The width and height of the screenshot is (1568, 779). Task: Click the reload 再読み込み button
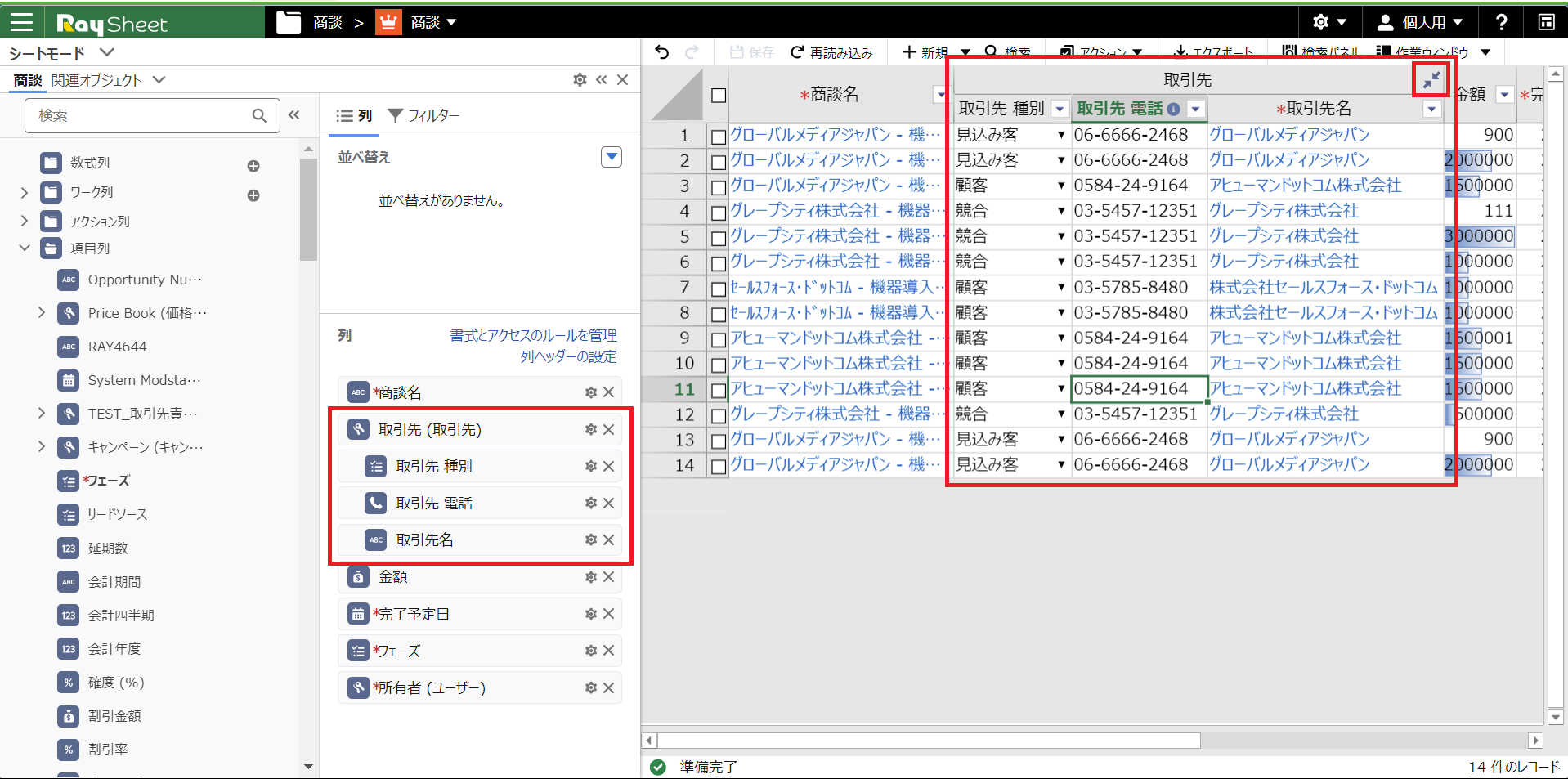[x=831, y=52]
